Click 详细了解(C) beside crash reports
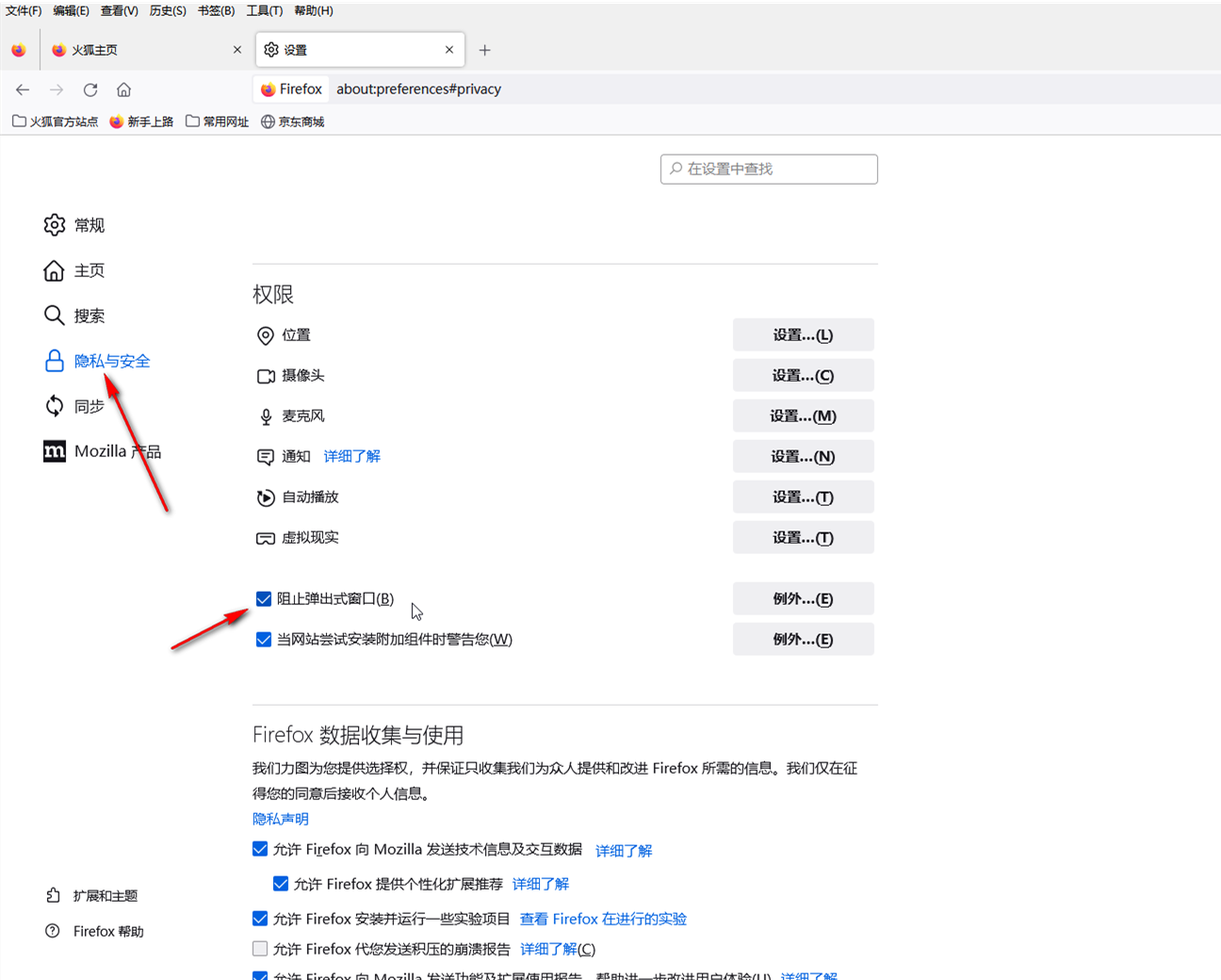Image resolution: width=1221 pixels, height=980 pixels. click(x=558, y=949)
